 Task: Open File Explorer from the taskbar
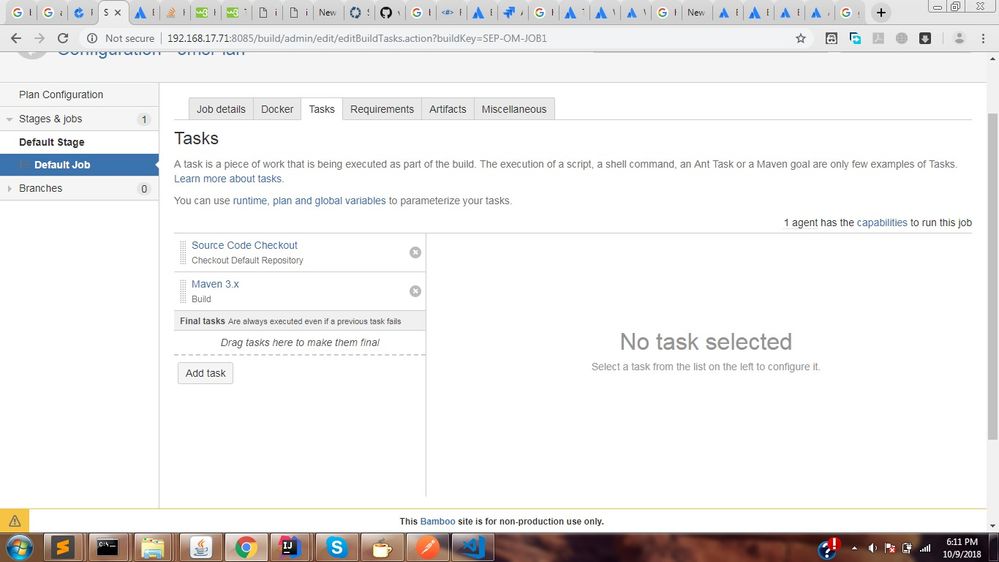tap(153, 547)
